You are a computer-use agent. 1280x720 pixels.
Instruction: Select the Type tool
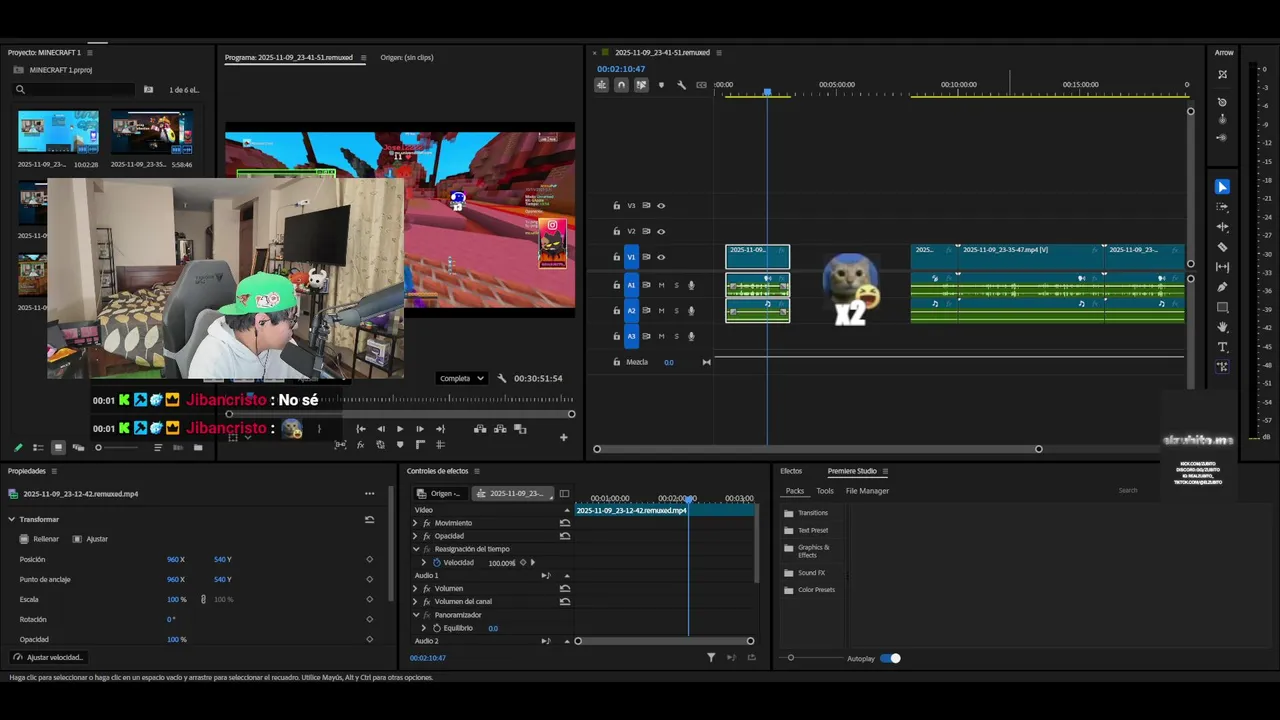point(1222,347)
